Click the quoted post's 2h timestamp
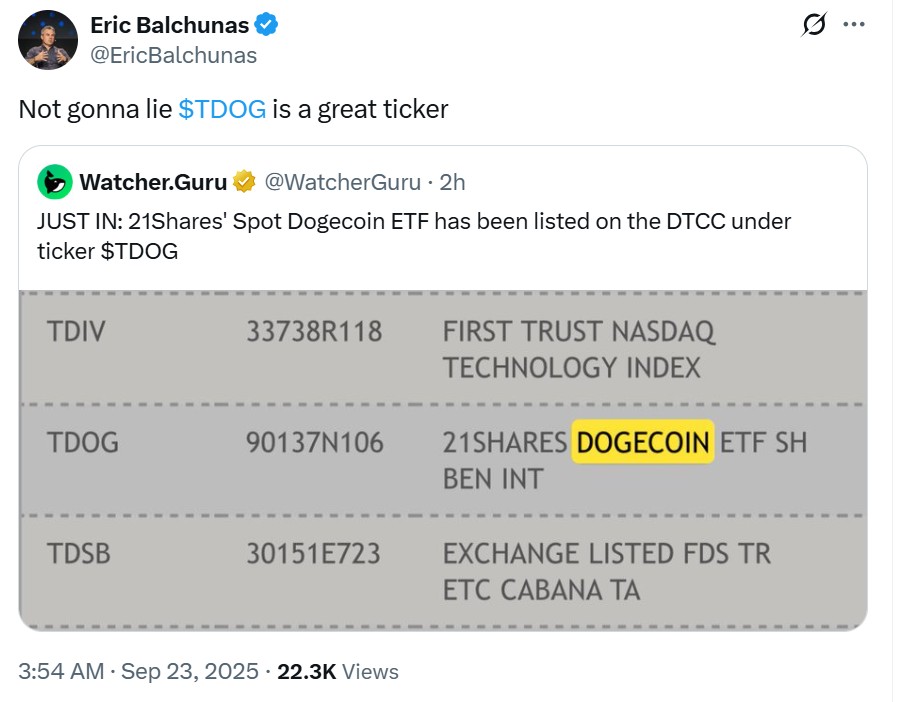 (453, 182)
